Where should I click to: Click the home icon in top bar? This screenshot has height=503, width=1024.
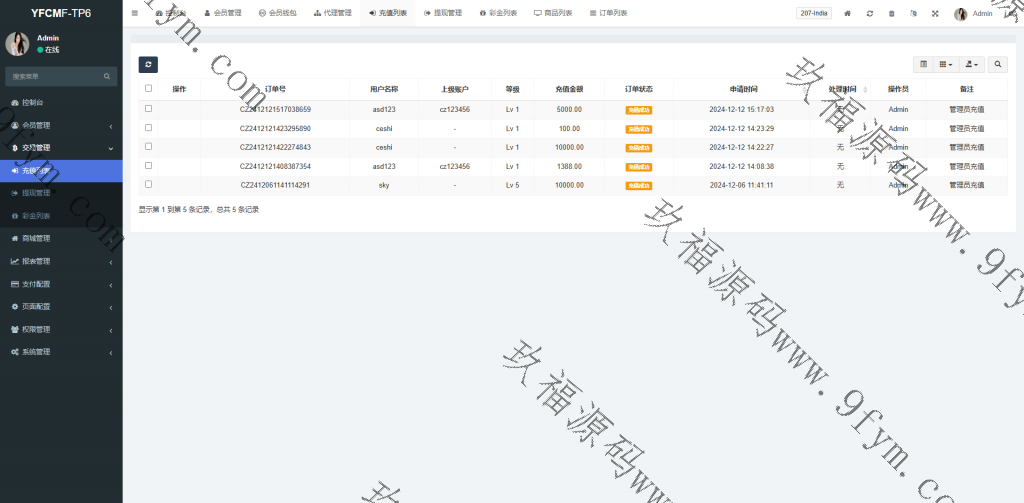[x=848, y=13]
